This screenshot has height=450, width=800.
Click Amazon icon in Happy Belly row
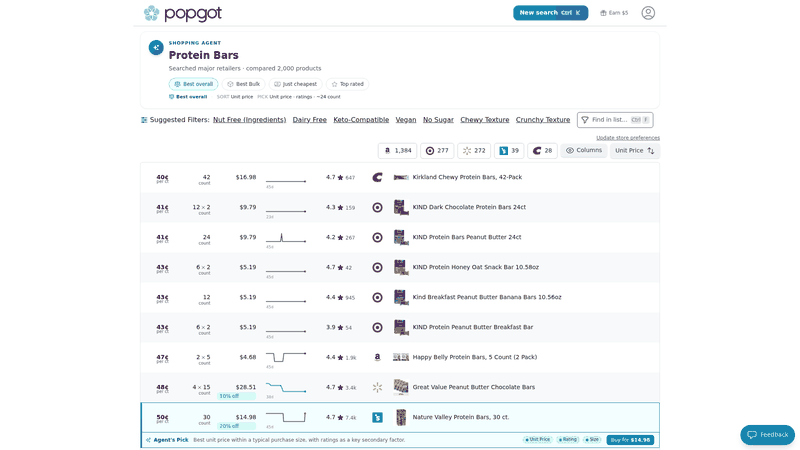(377, 358)
